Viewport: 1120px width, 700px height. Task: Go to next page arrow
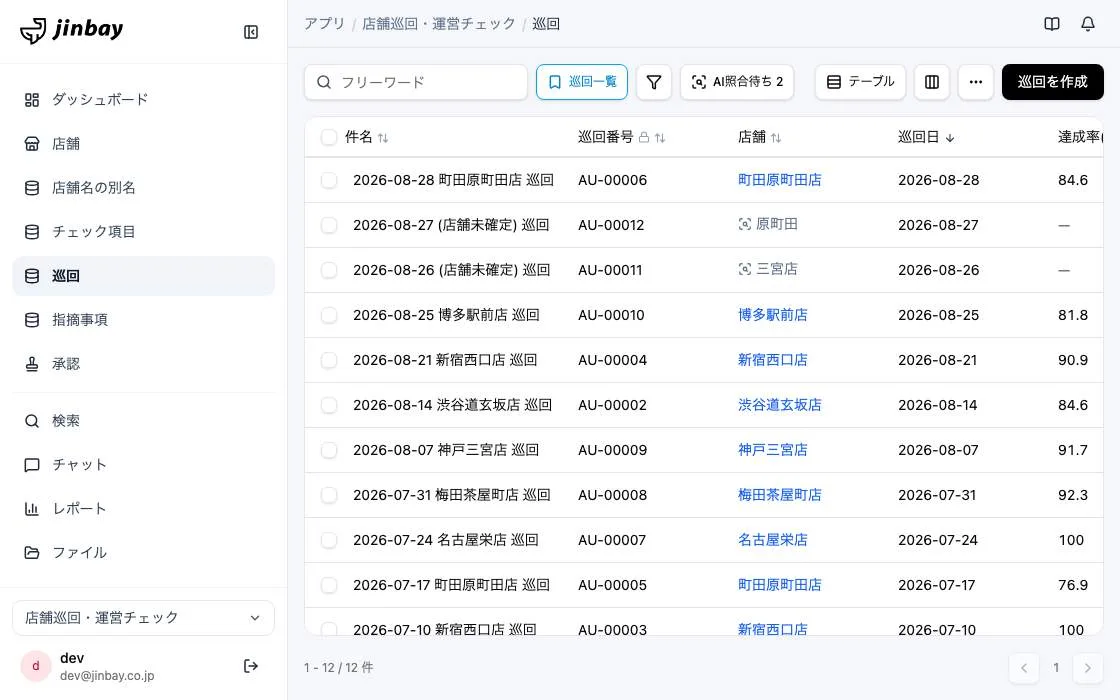1087,669
